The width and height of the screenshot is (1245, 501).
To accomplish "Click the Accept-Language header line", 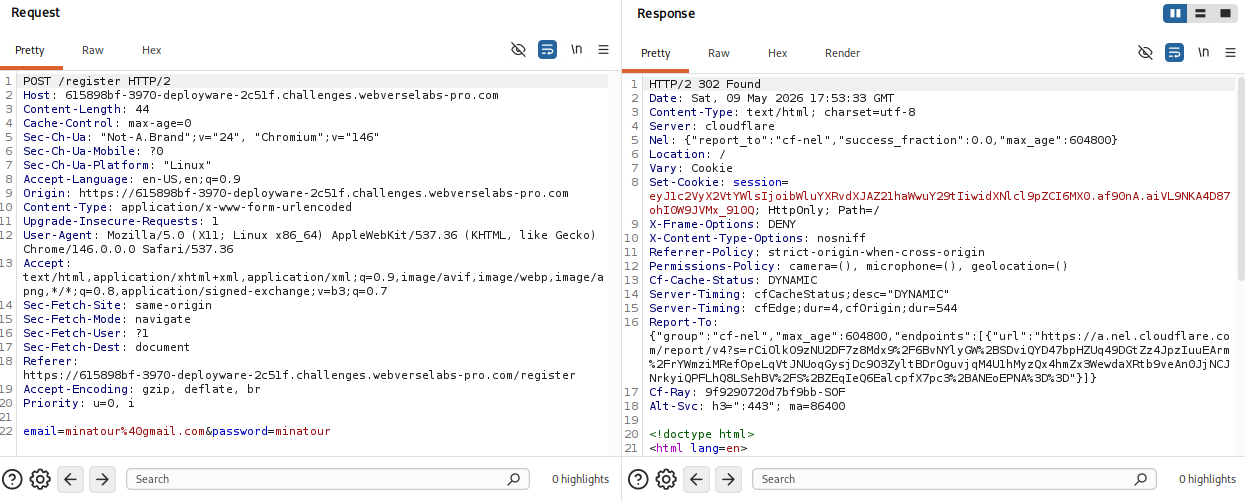I will pos(132,179).
